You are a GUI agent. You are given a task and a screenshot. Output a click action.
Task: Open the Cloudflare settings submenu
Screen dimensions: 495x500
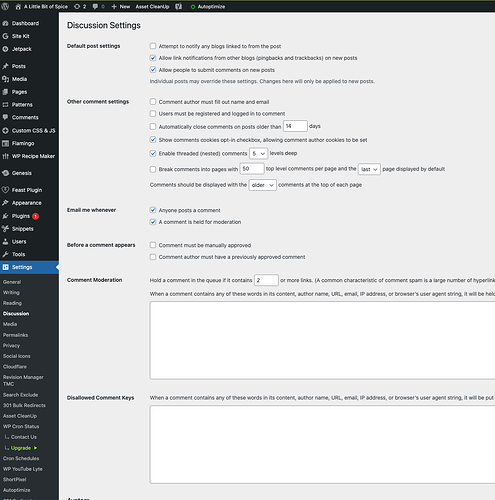pos(15,367)
